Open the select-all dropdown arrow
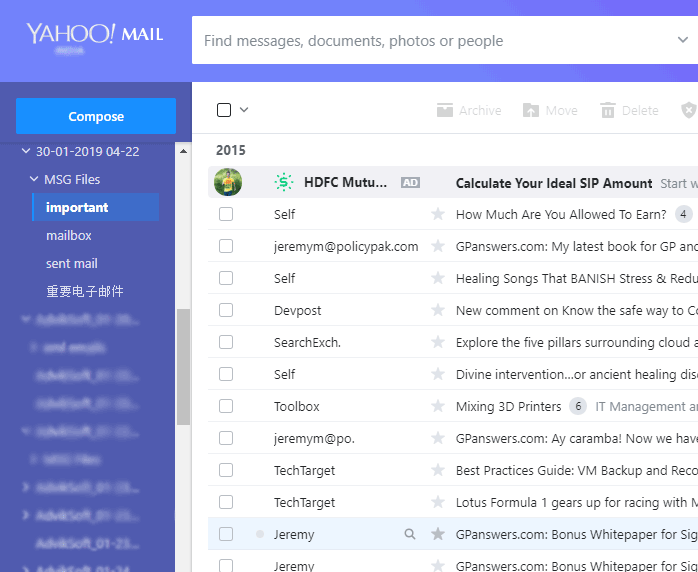The height and width of the screenshot is (572, 698). [244, 110]
